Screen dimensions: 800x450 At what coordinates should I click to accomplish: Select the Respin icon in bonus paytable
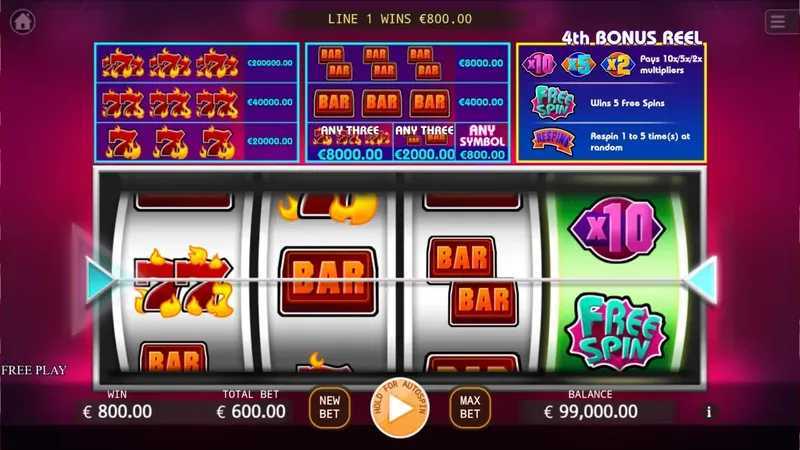pos(553,141)
